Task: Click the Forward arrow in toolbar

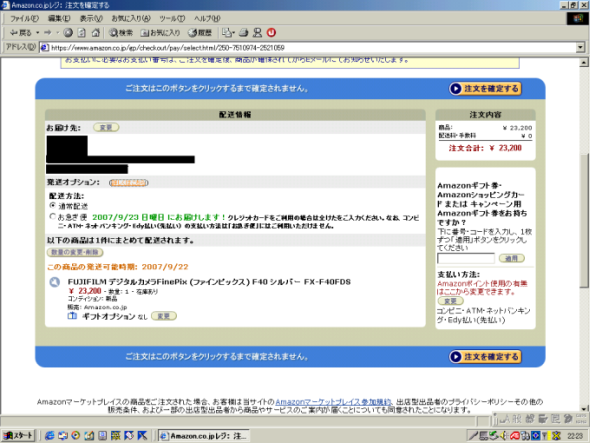Action: point(47,33)
